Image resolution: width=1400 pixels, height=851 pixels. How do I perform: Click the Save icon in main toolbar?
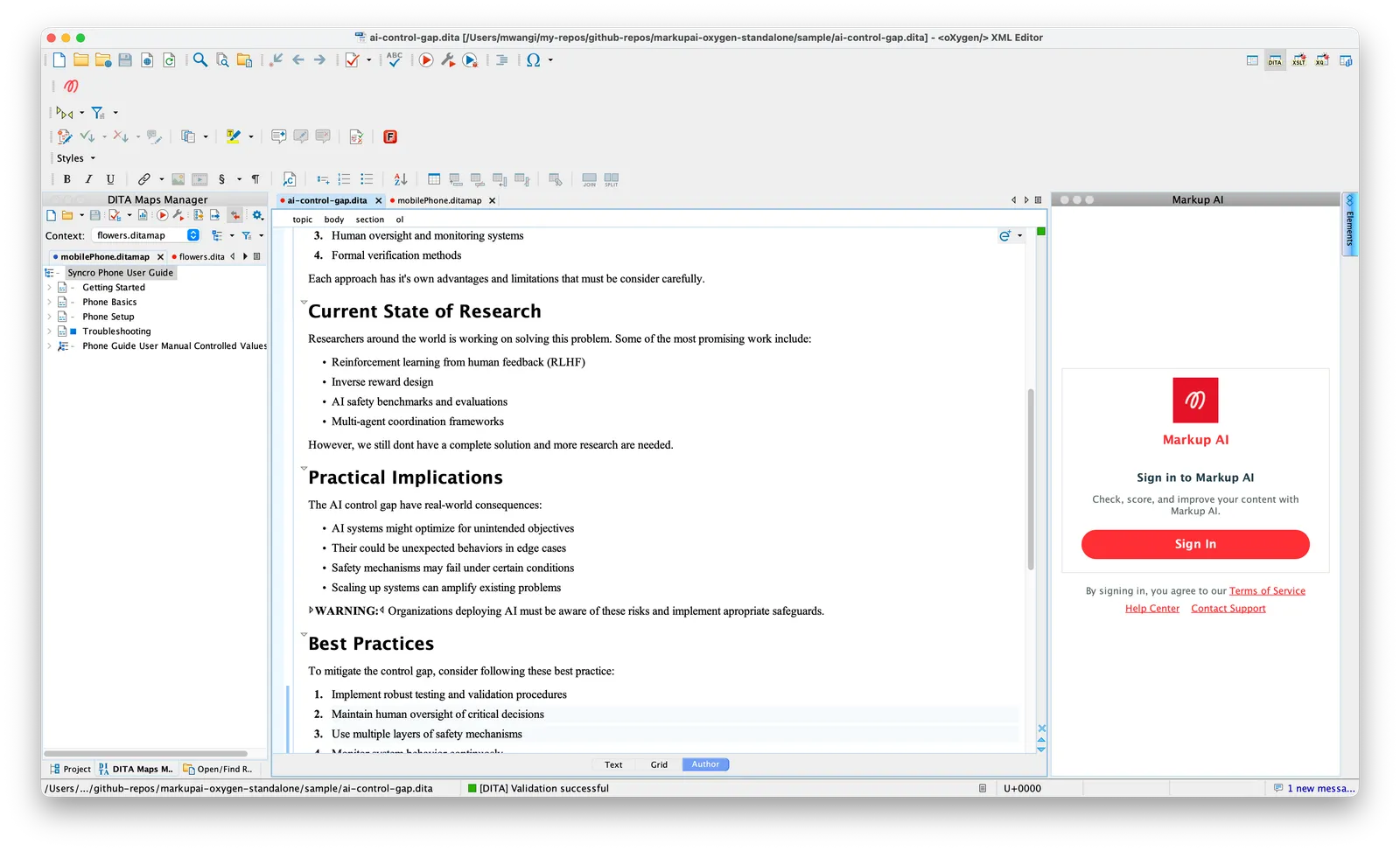point(125,59)
